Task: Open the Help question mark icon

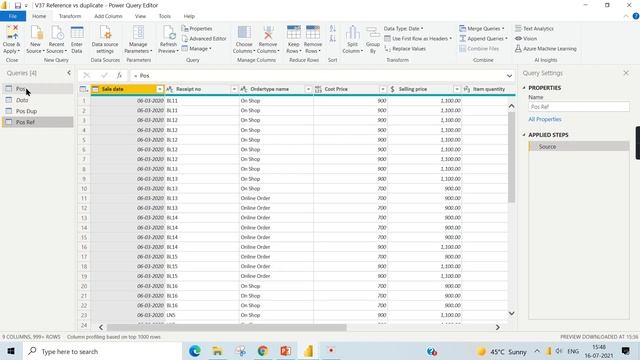Action: click(636, 16)
